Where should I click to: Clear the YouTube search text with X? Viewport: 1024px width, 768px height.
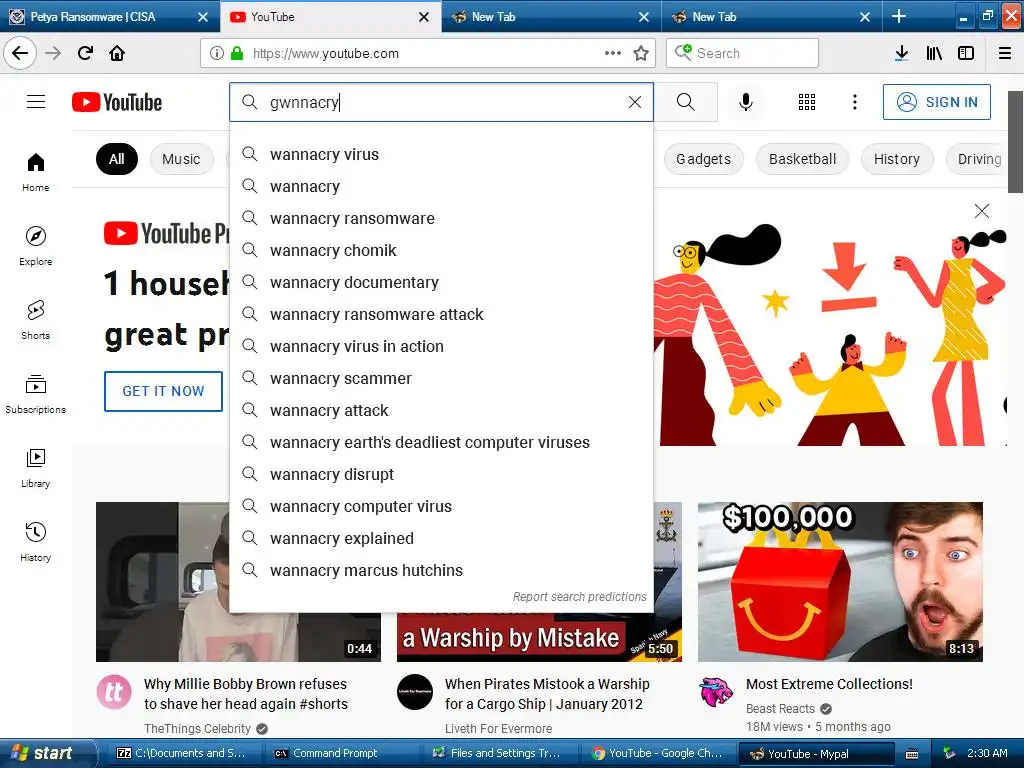point(635,102)
